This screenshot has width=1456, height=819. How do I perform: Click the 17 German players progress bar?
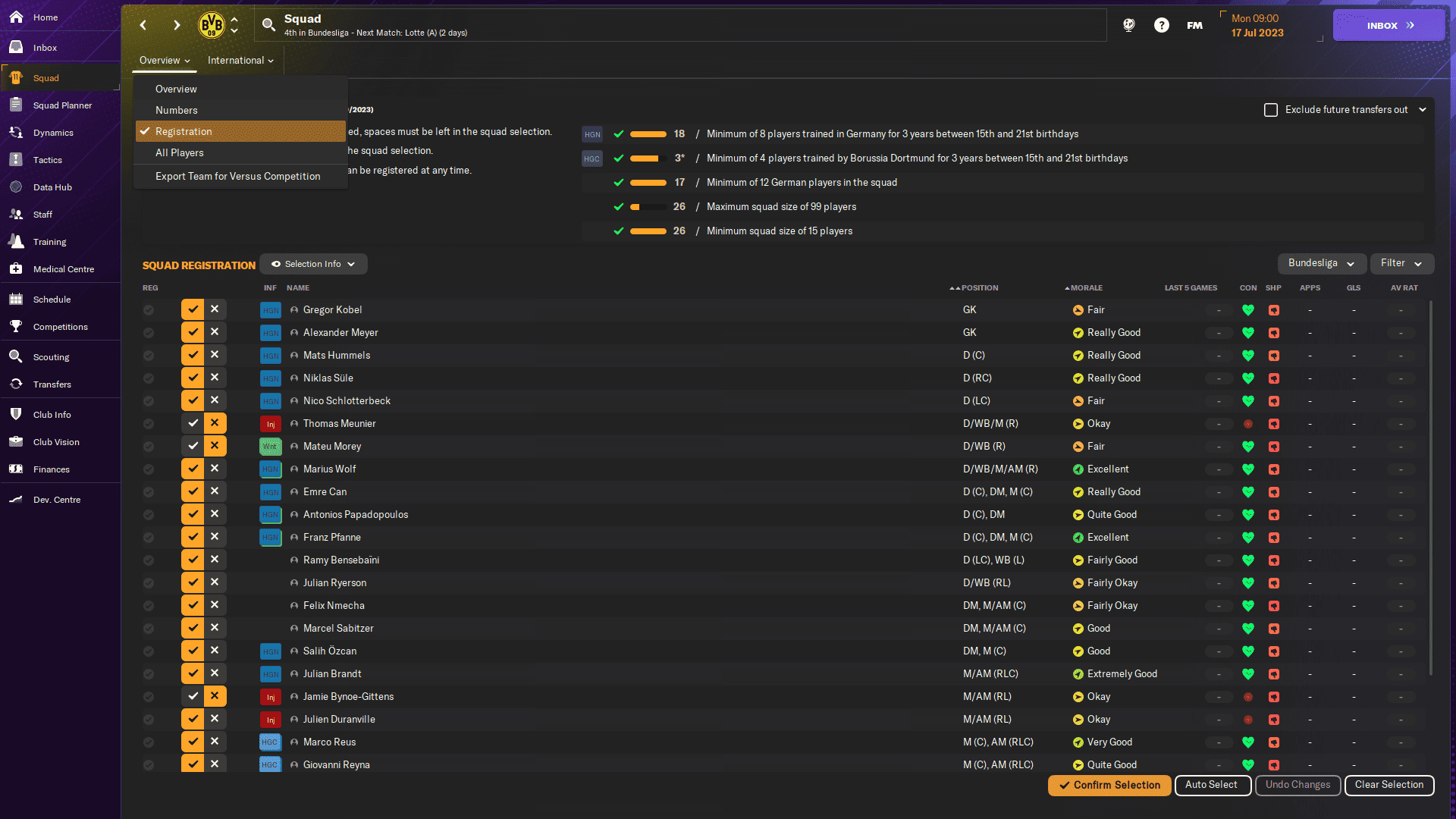tap(648, 183)
